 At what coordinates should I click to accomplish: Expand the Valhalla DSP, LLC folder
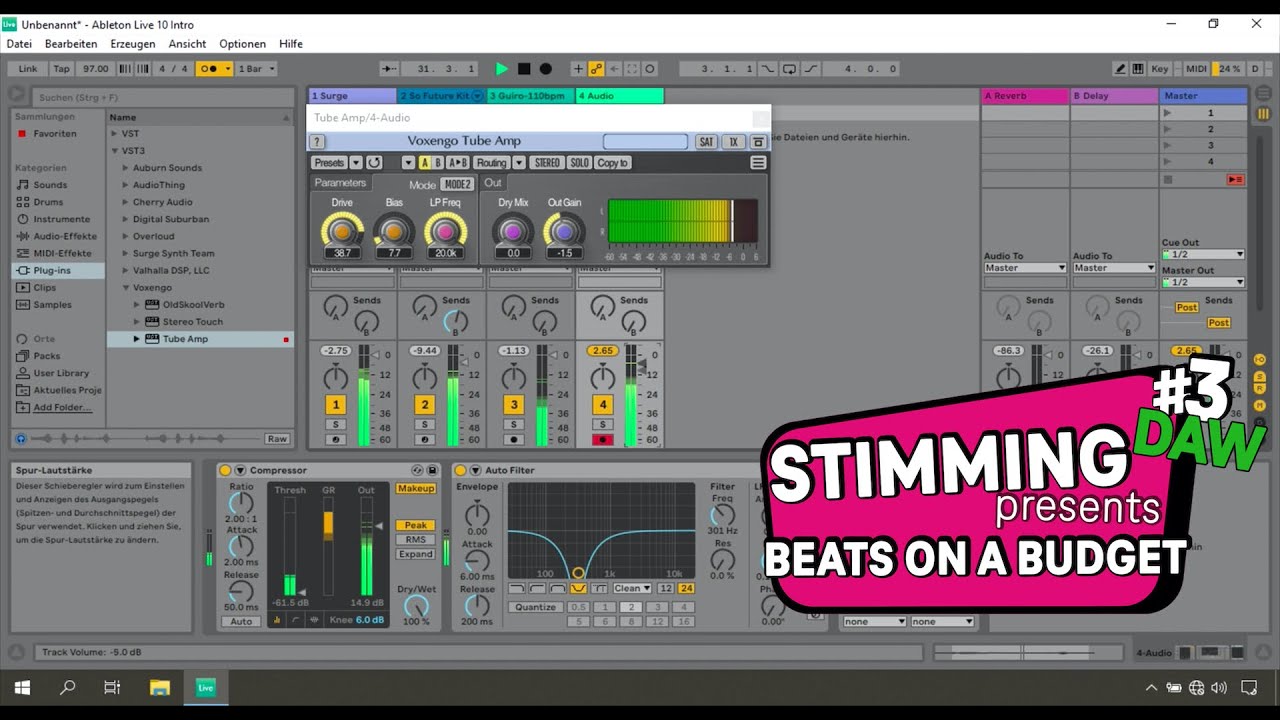124,271
